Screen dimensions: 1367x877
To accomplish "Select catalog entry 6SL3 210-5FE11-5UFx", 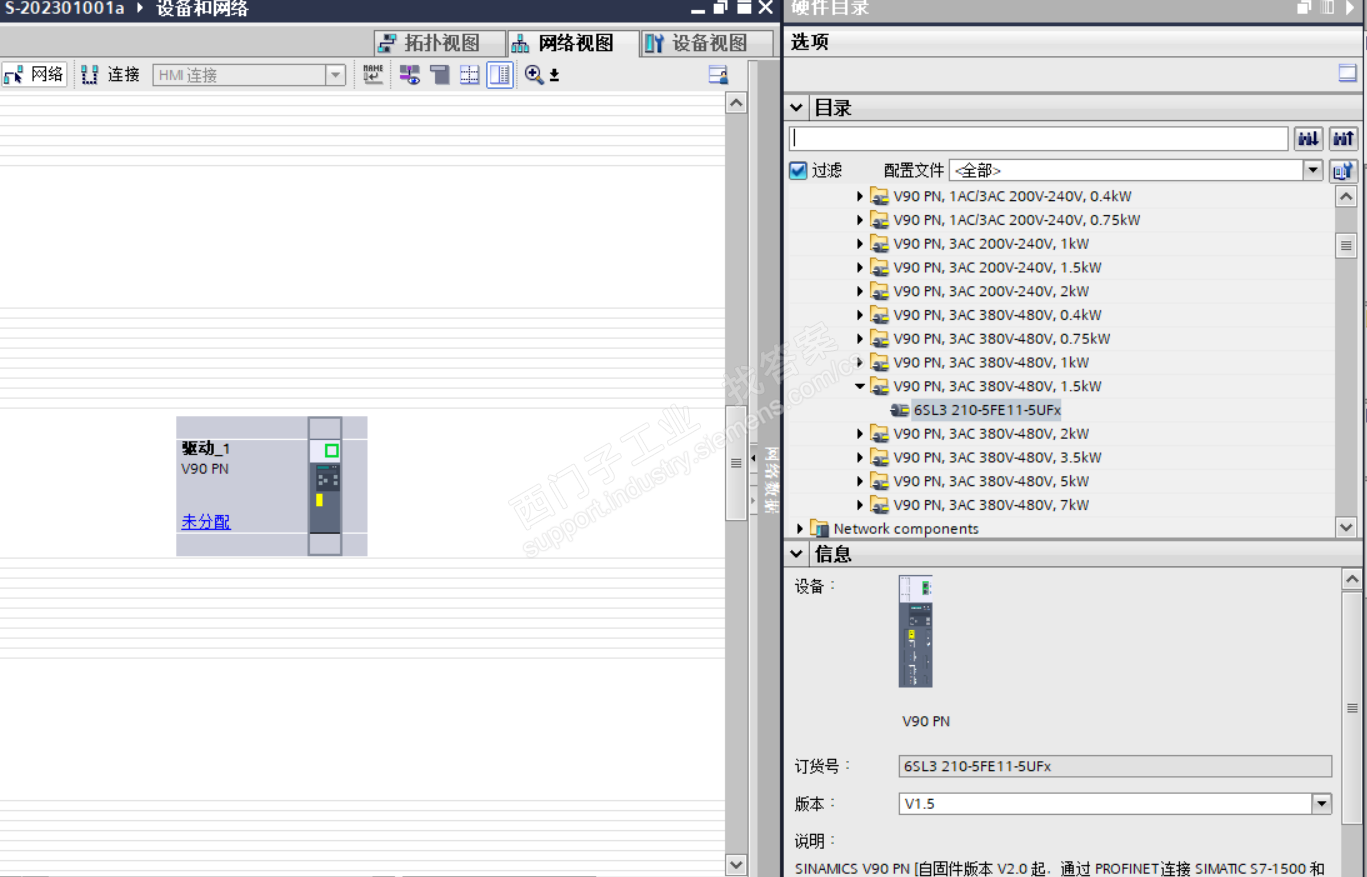I will (987, 410).
